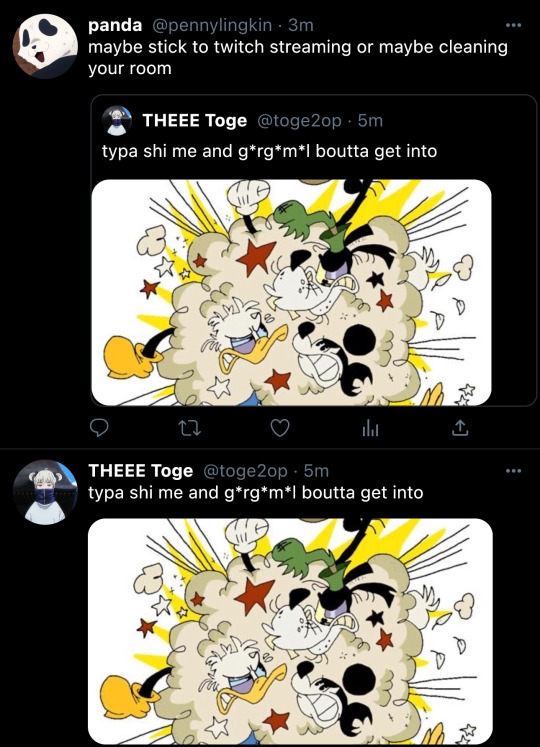
Task: Open panda's profile picture avatar
Action: click(45, 46)
